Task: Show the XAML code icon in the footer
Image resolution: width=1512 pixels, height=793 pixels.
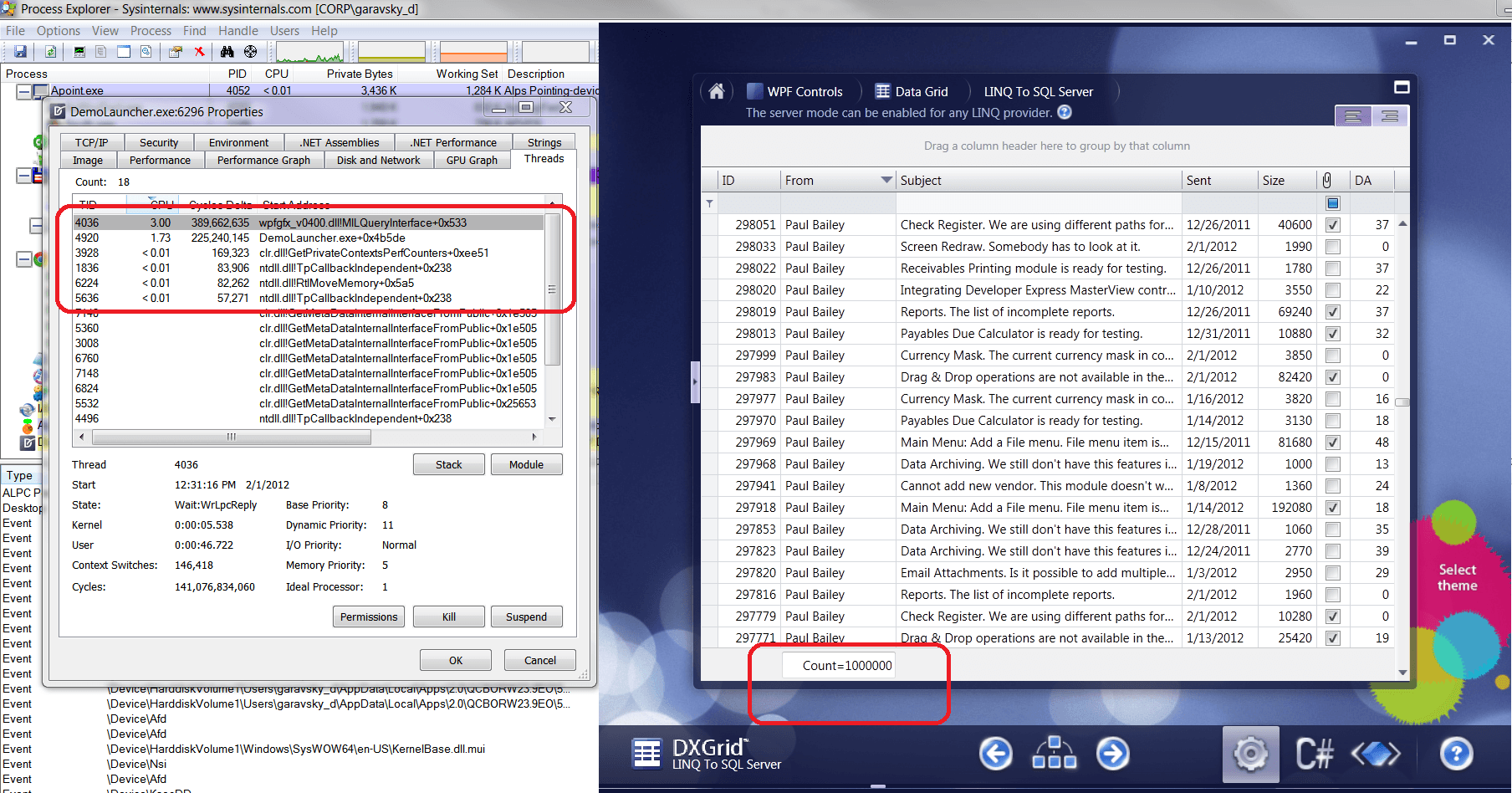Action: (x=1376, y=754)
